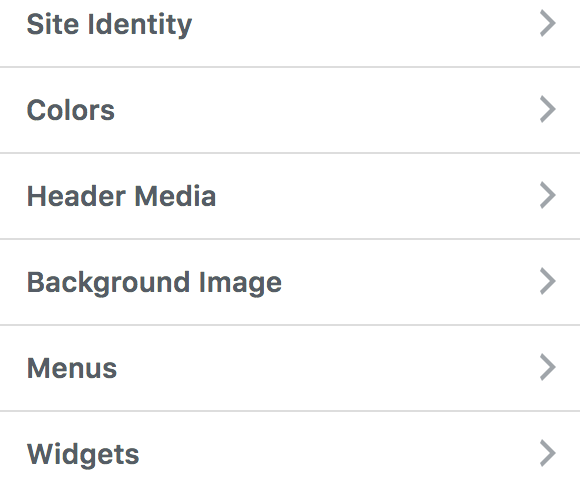The width and height of the screenshot is (580, 480).
Task: Select the Header Media label
Action: 121,196
